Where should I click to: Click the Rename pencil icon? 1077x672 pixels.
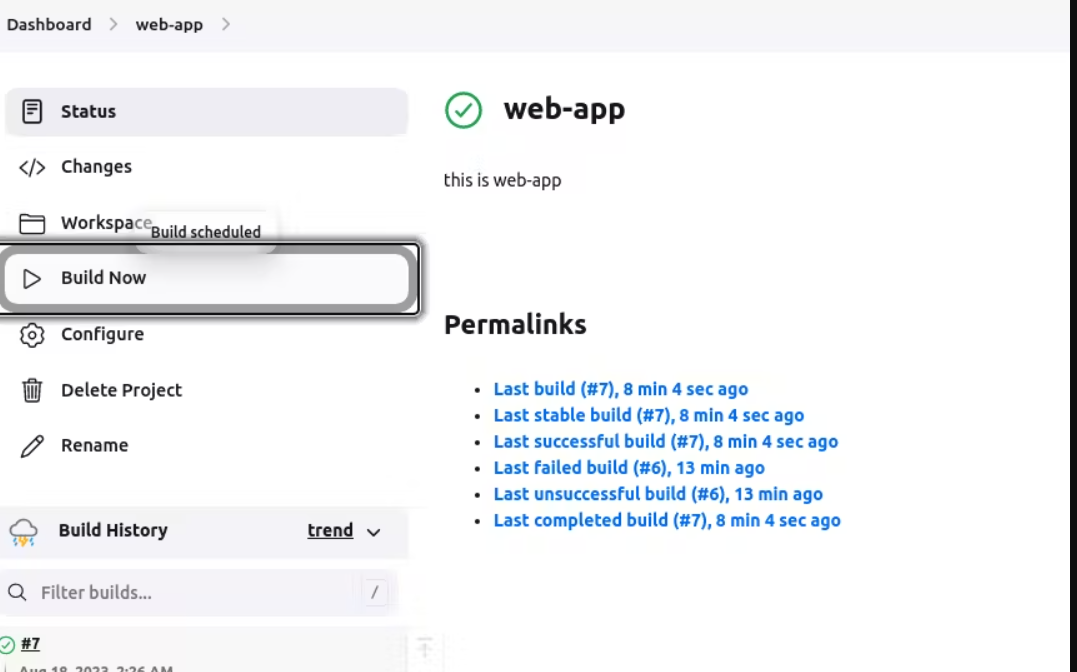[x=32, y=446]
